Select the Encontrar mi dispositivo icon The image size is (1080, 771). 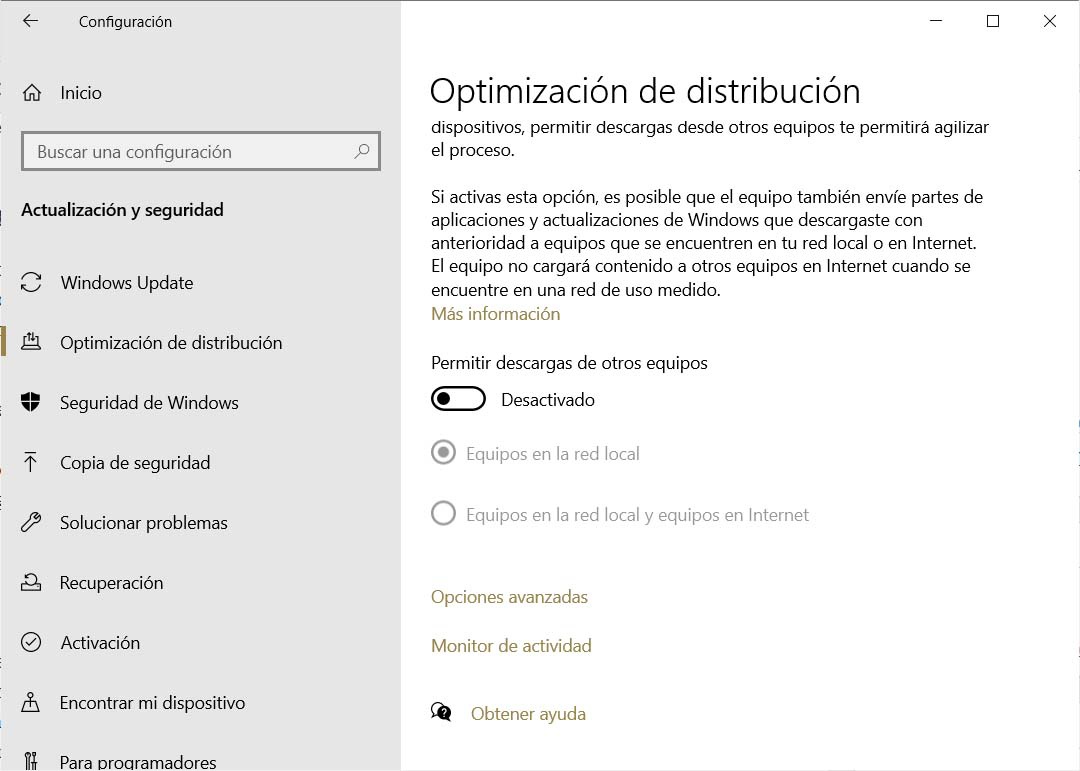click(x=32, y=702)
